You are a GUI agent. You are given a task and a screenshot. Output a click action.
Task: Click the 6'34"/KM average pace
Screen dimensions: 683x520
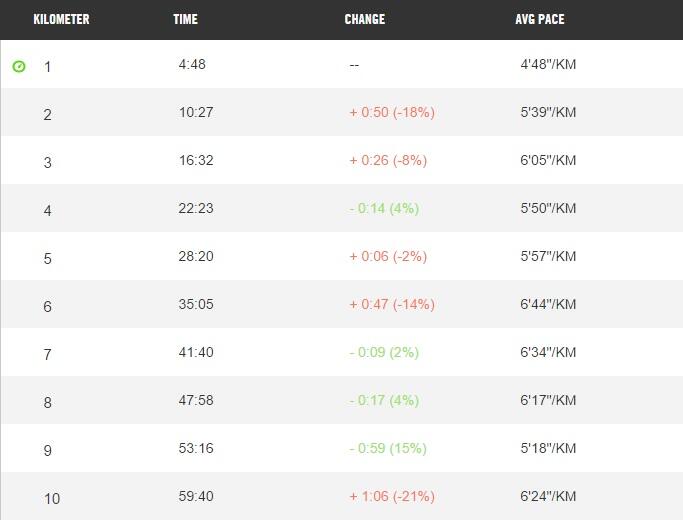[548, 352]
